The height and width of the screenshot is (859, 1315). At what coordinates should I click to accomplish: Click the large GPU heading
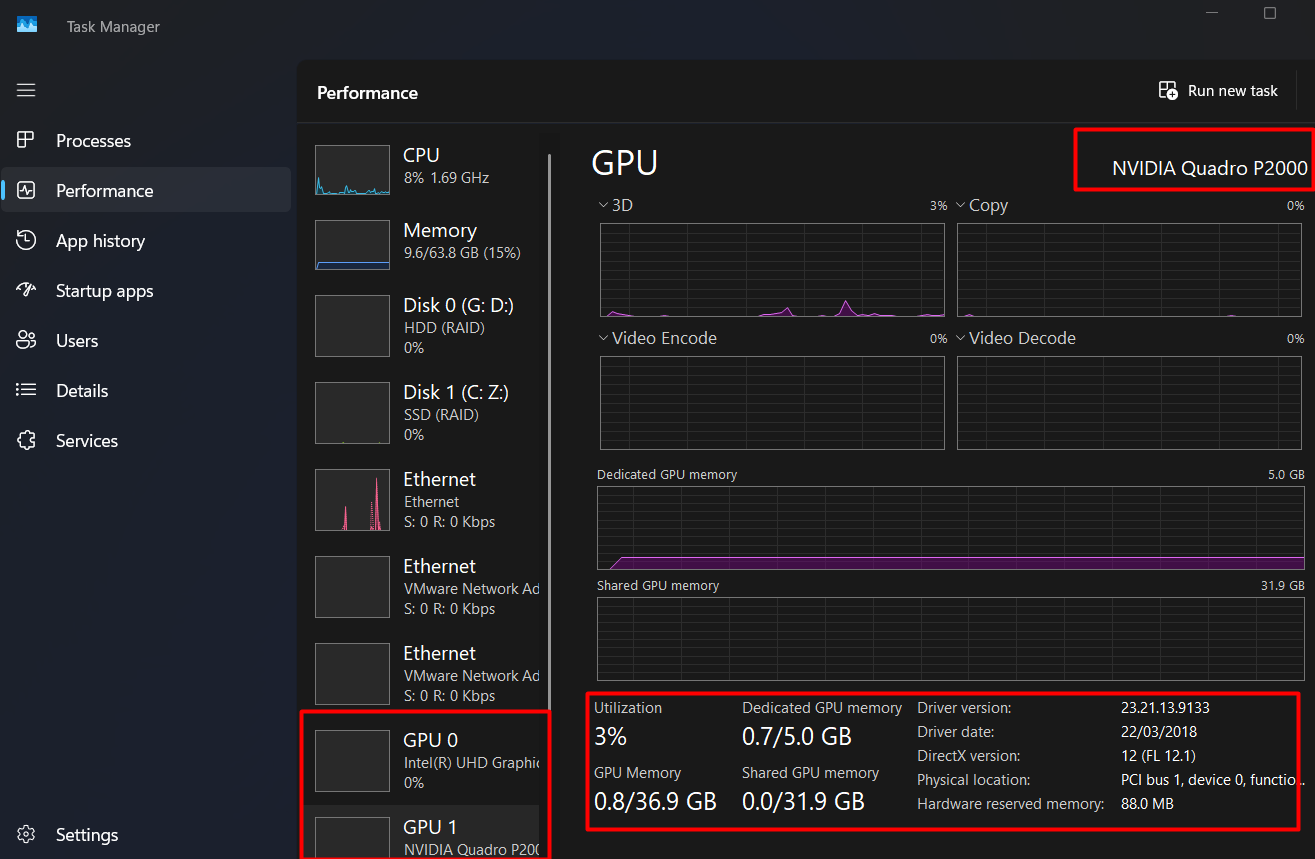(625, 163)
